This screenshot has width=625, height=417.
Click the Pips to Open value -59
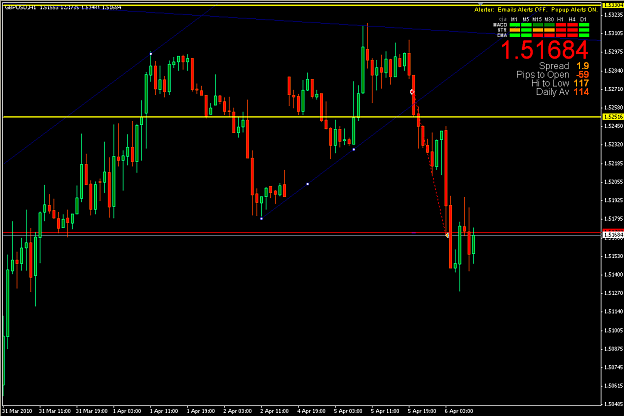[582, 75]
